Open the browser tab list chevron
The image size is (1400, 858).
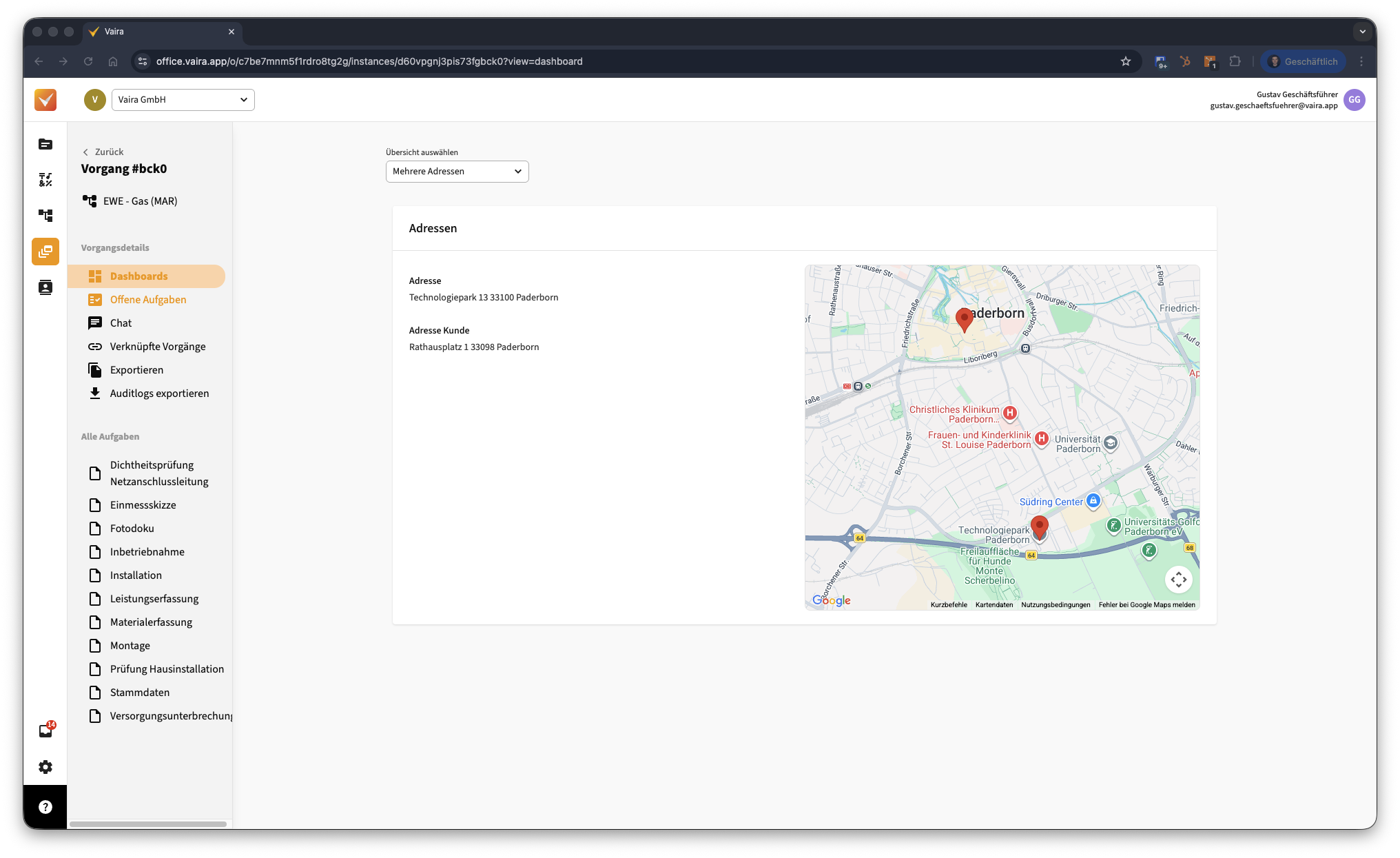(x=1361, y=32)
